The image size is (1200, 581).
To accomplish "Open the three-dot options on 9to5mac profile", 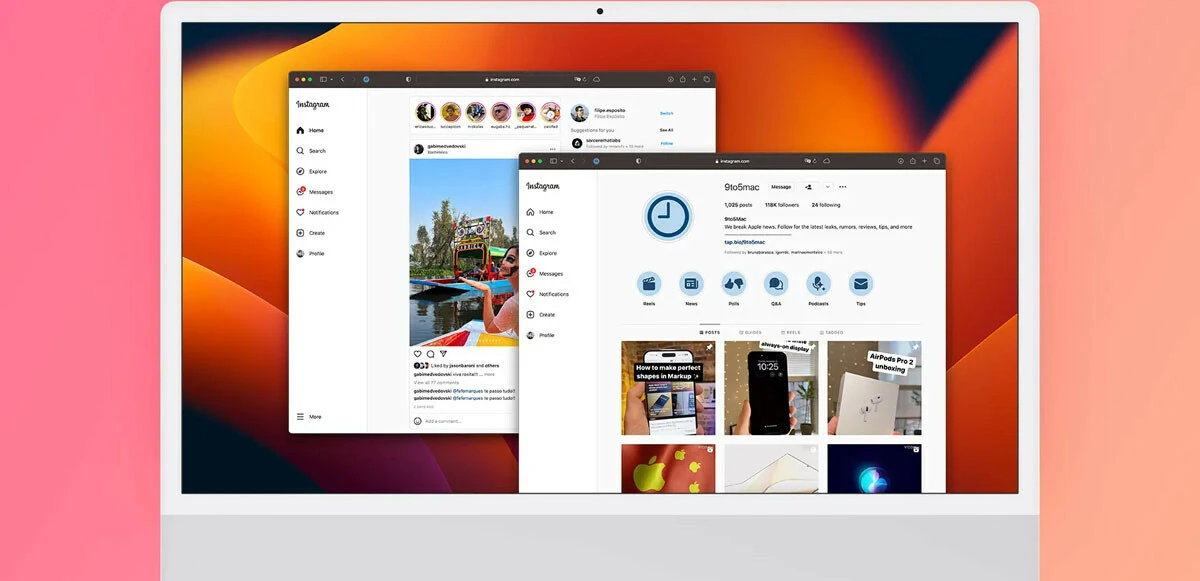I will click(x=843, y=187).
